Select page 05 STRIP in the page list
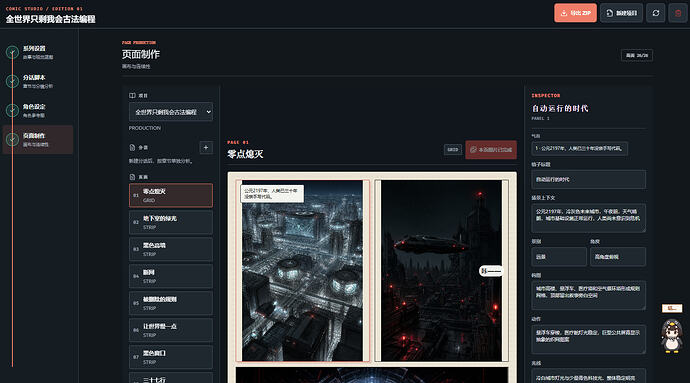 (x=171, y=303)
